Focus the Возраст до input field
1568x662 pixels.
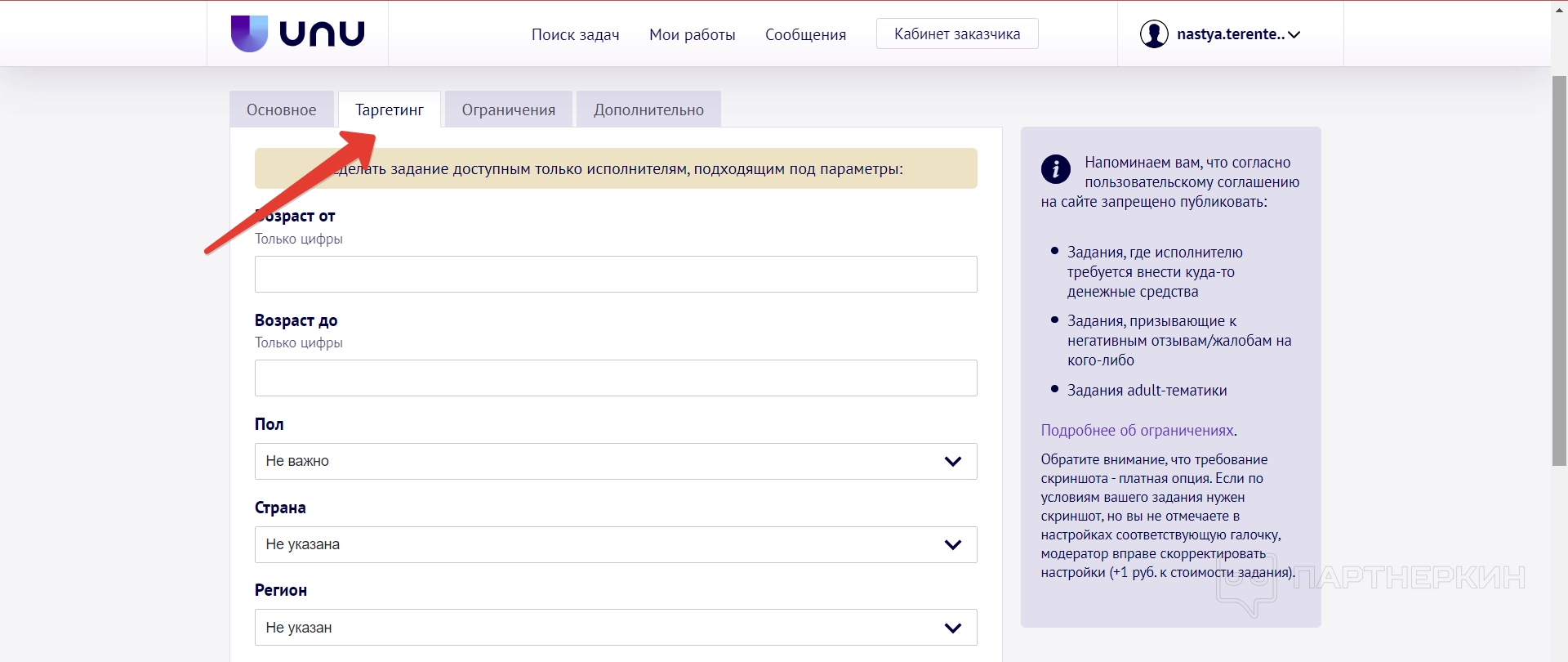(616, 378)
